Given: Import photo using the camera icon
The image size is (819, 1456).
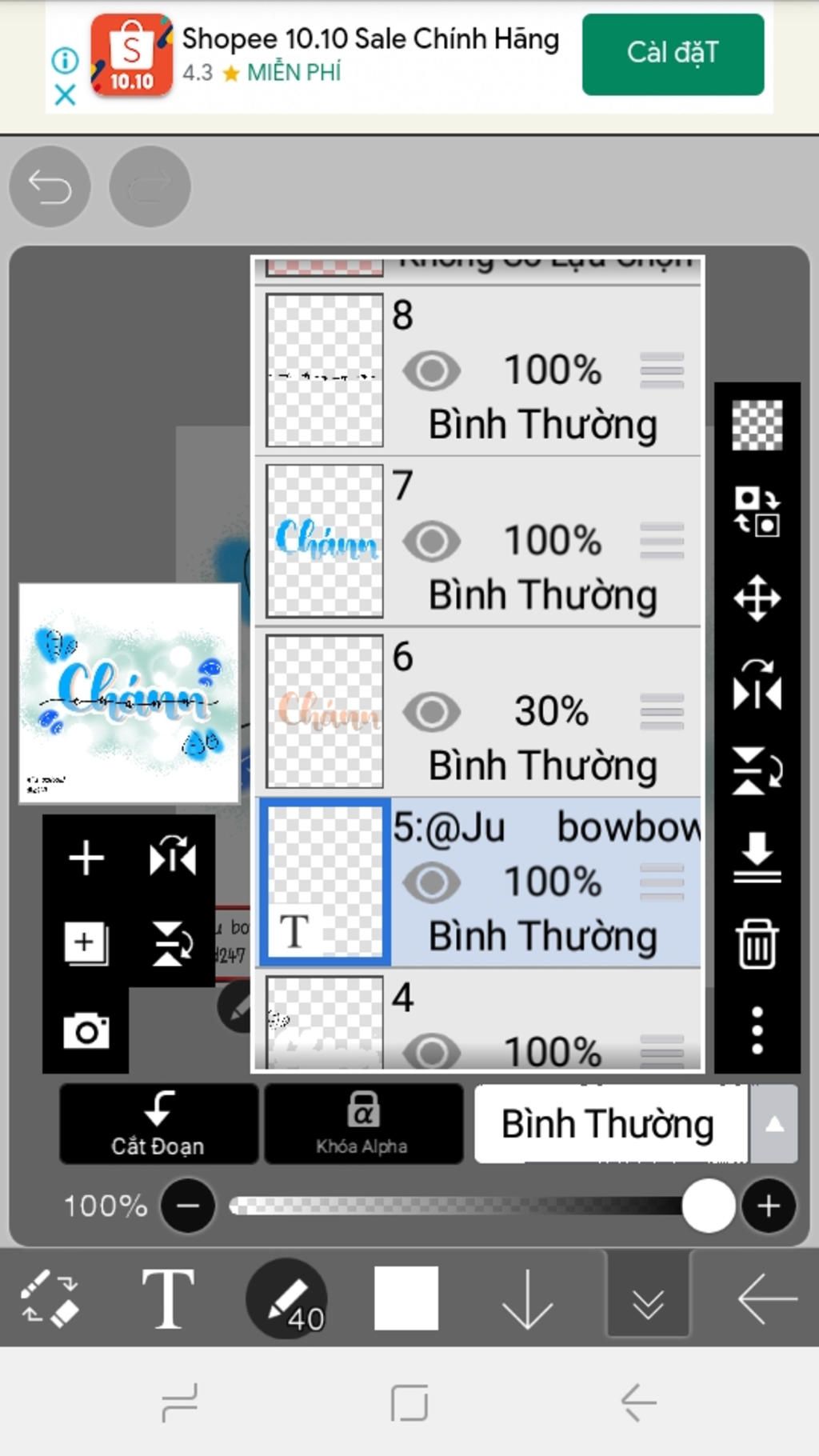Looking at the screenshot, I should click(x=86, y=1030).
